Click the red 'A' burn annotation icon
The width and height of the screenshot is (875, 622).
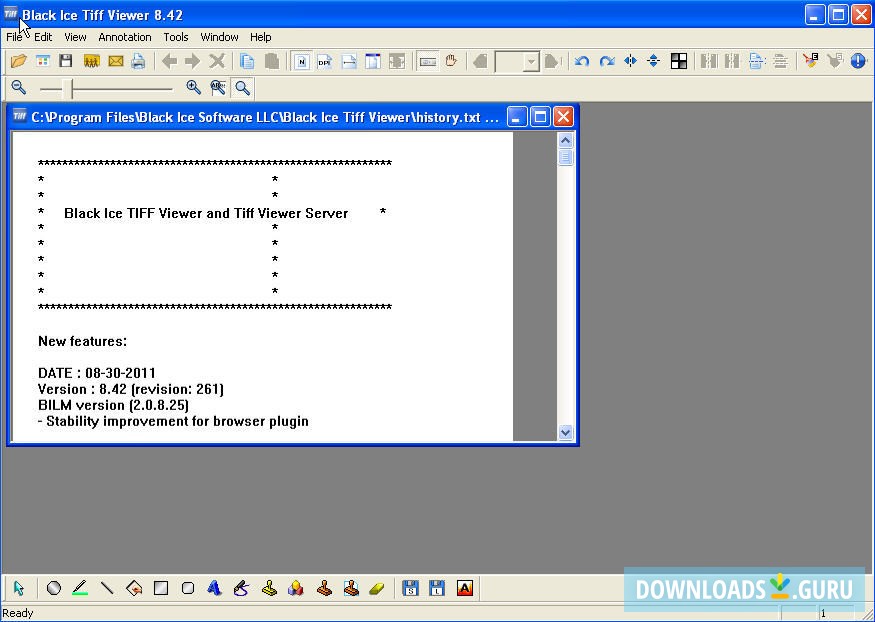coord(464,588)
